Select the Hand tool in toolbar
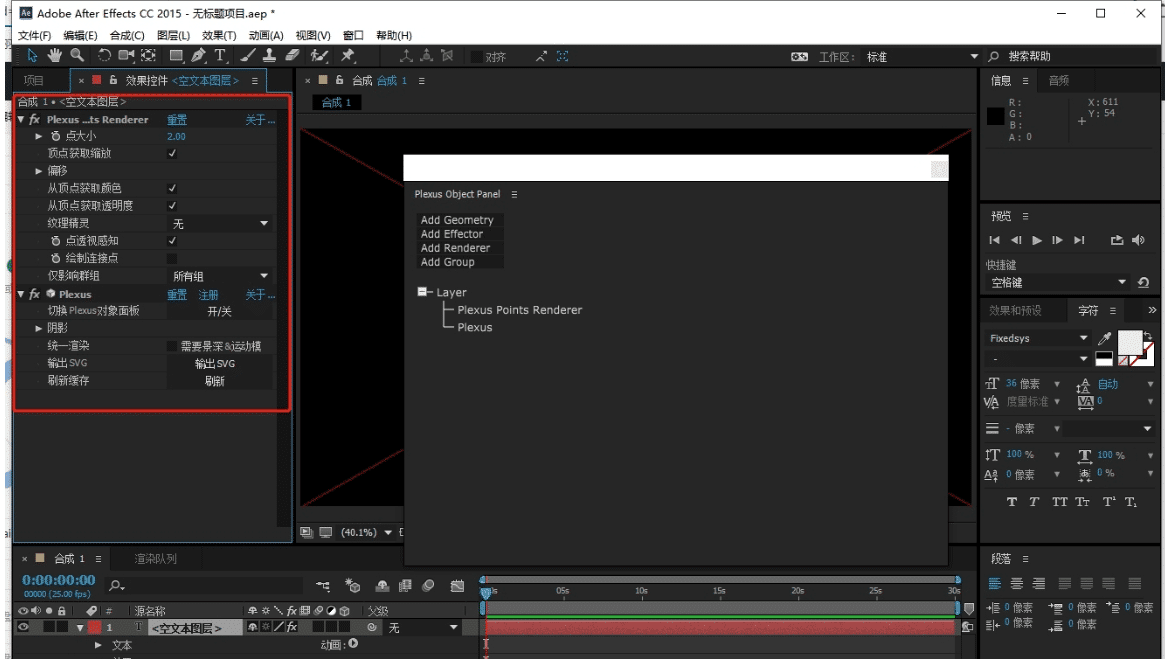Screen dimensions: 1165x659 (54, 56)
